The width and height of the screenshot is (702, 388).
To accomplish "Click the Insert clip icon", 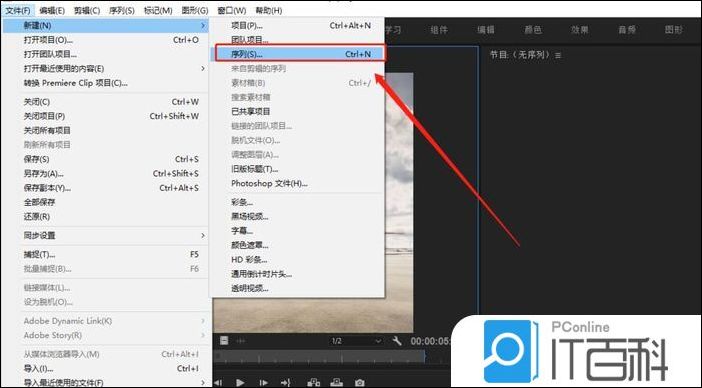I will 313,382.
